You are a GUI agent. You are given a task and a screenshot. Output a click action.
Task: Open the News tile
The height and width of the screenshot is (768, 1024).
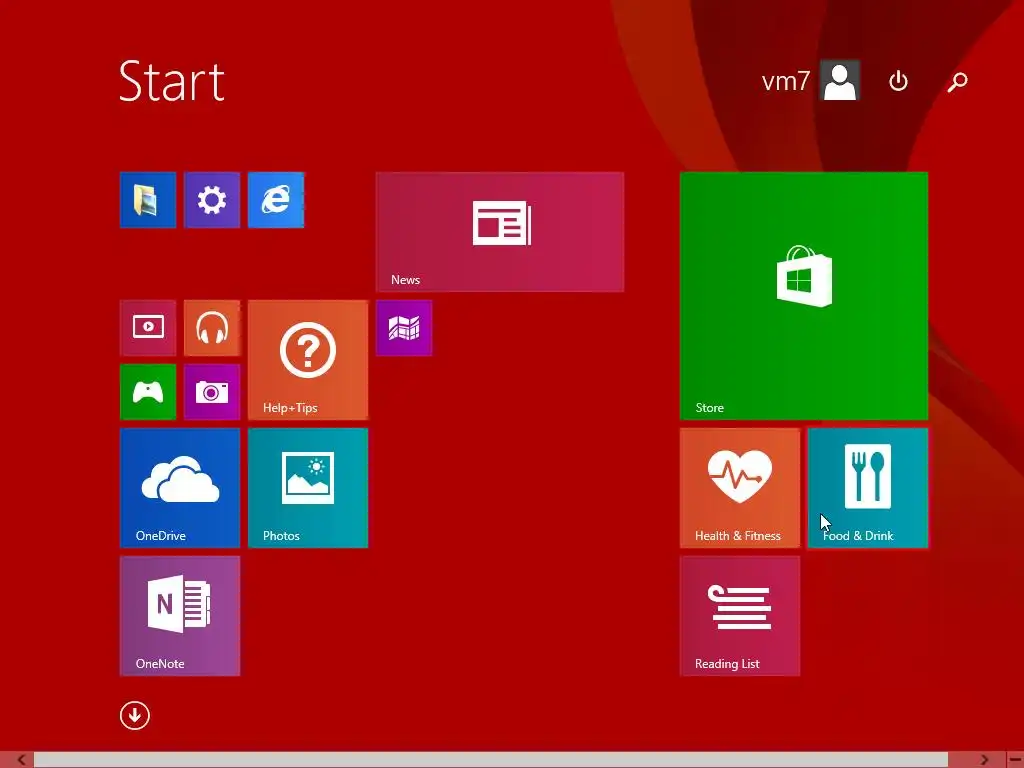(500, 232)
